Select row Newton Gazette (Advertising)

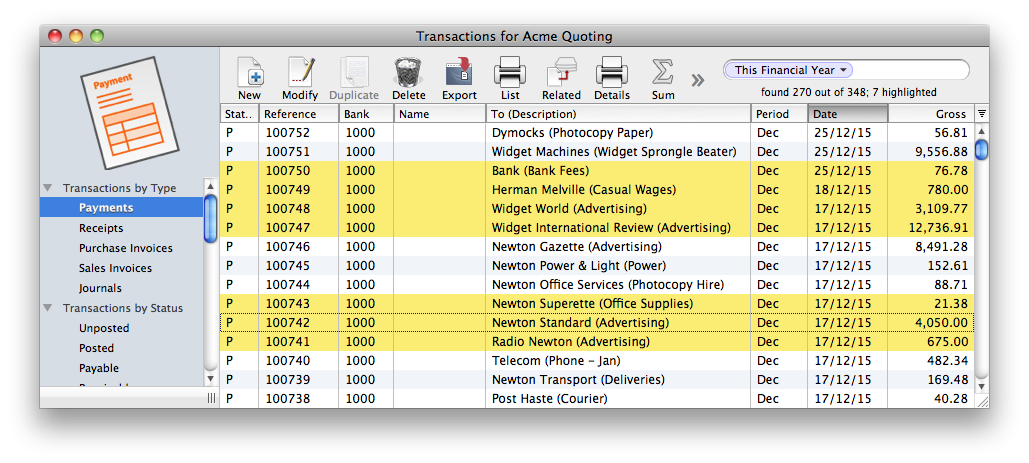[597, 247]
